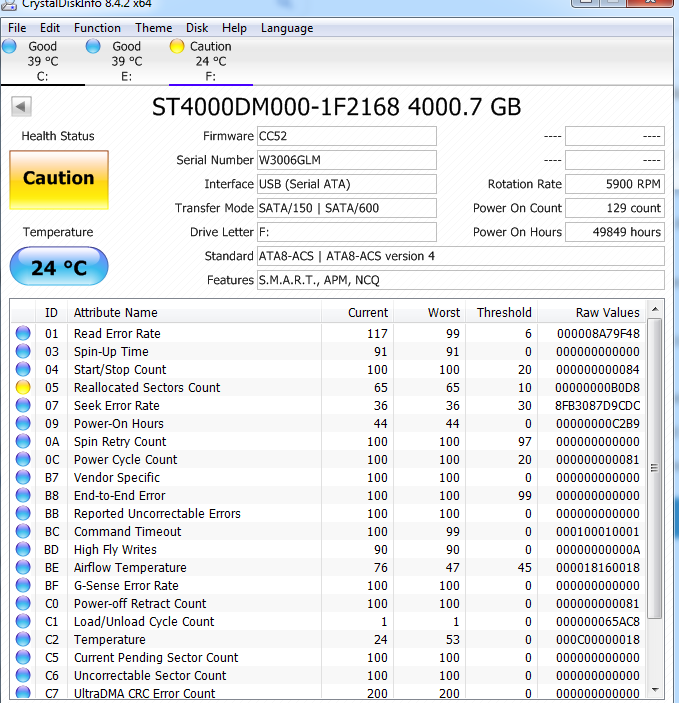Click the blue status orb for drive E:
Image resolution: width=679 pixels, height=703 pixels.
[93, 46]
